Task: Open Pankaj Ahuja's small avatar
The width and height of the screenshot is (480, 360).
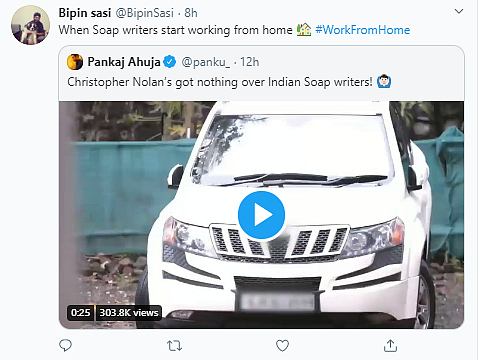Action: 75,62
